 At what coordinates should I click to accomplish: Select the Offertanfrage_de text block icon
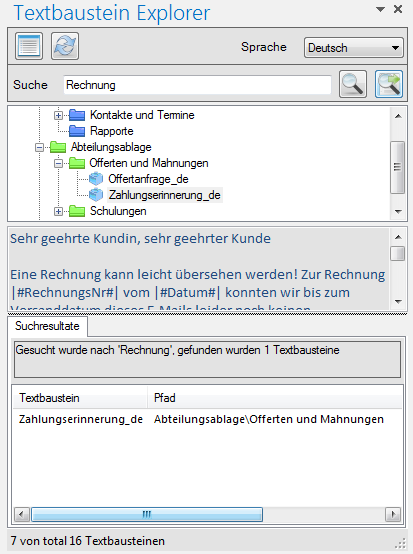tap(96, 179)
